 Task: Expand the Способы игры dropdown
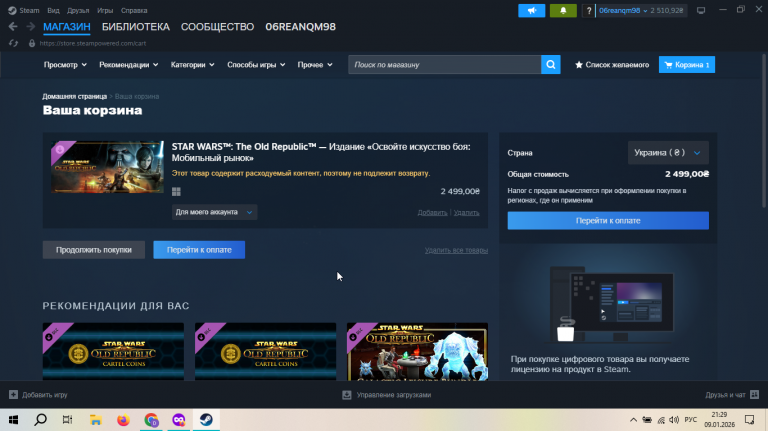coord(256,65)
